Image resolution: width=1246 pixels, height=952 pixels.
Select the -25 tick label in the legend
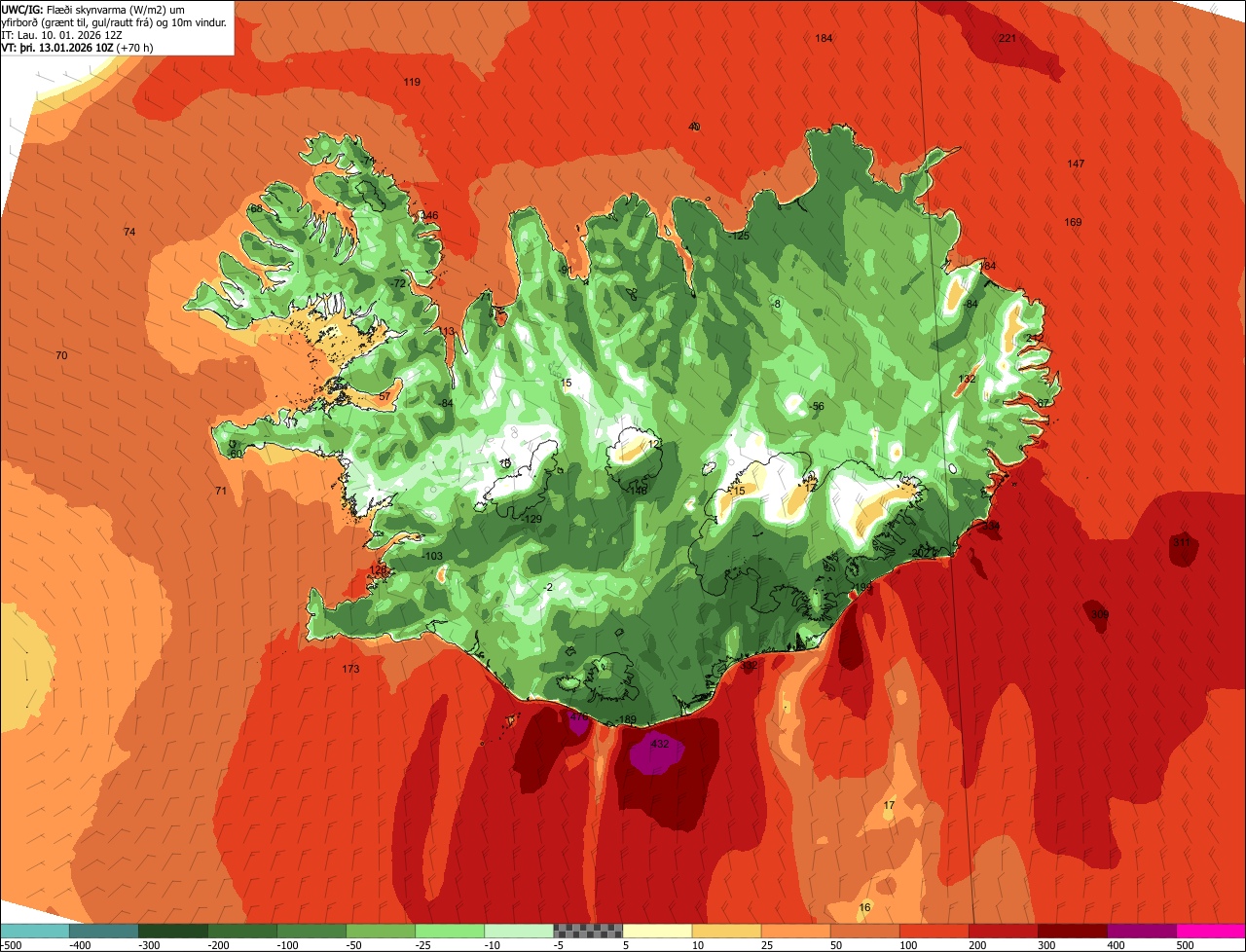422,944
